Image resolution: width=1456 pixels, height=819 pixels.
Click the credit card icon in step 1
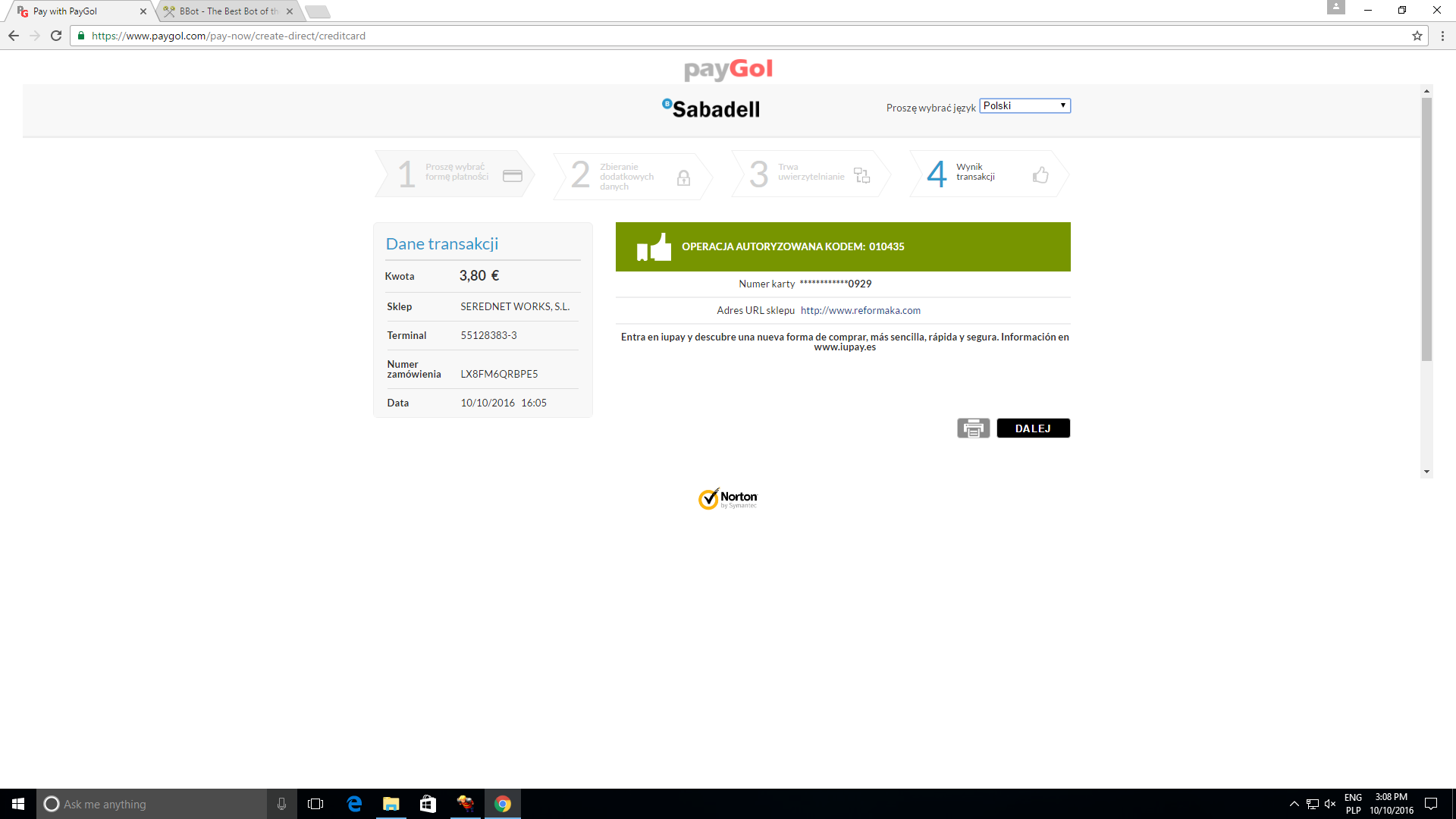coord(513,176)
